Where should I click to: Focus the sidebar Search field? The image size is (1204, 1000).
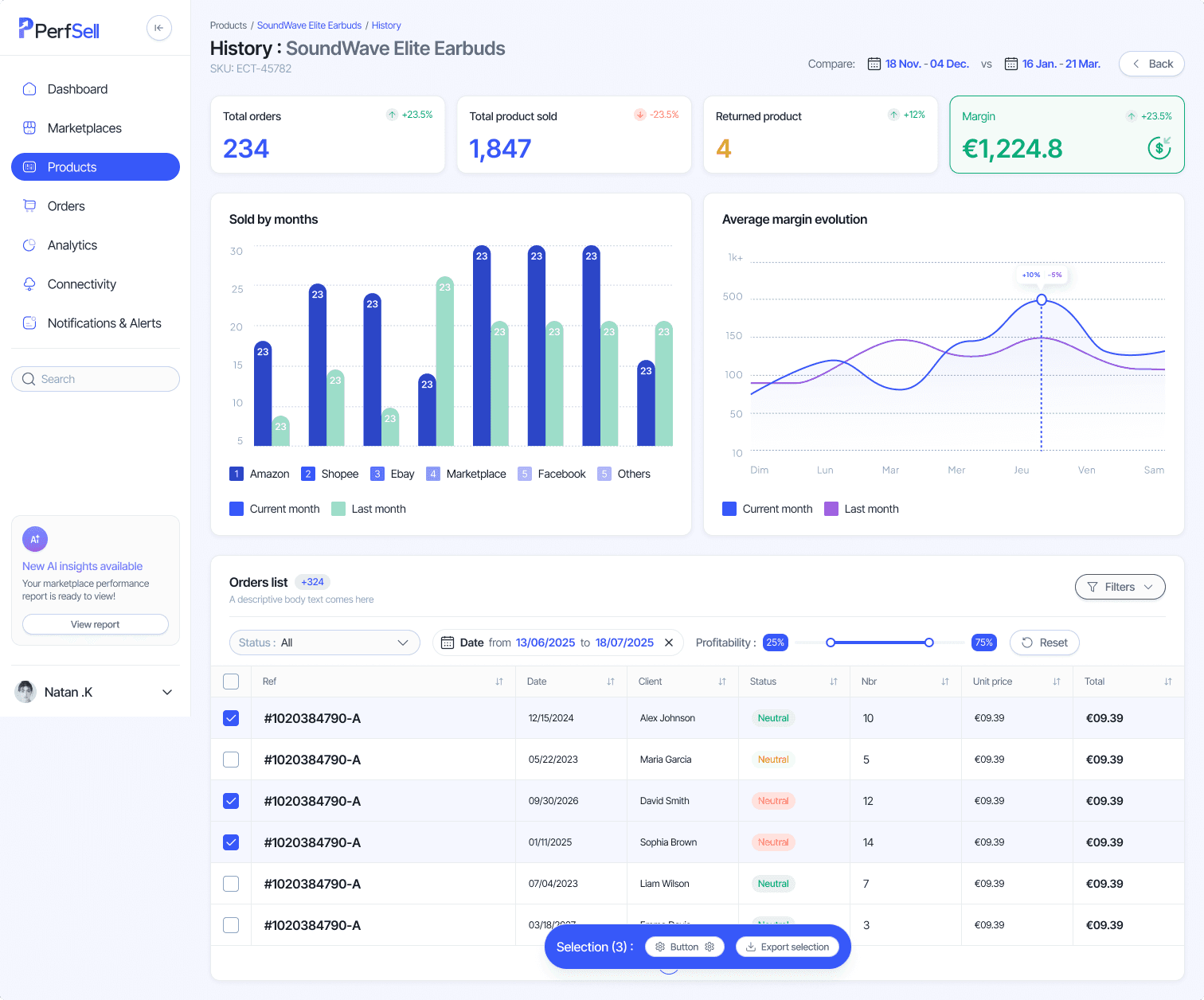pos(96,379)
